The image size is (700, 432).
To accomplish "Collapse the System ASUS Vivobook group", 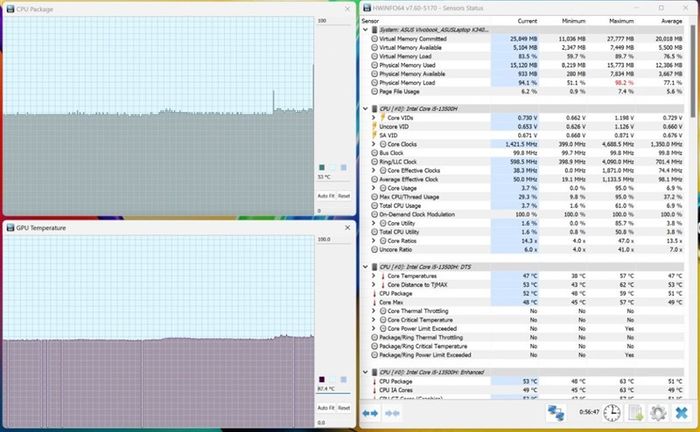I will (x=367, y=29).
